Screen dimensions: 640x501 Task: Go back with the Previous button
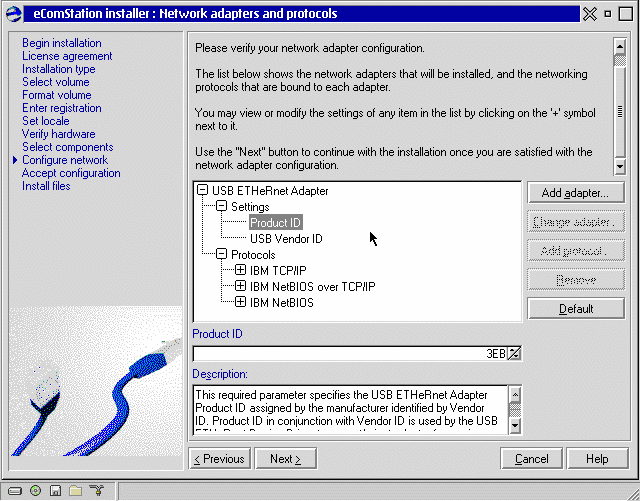point(220,459)
